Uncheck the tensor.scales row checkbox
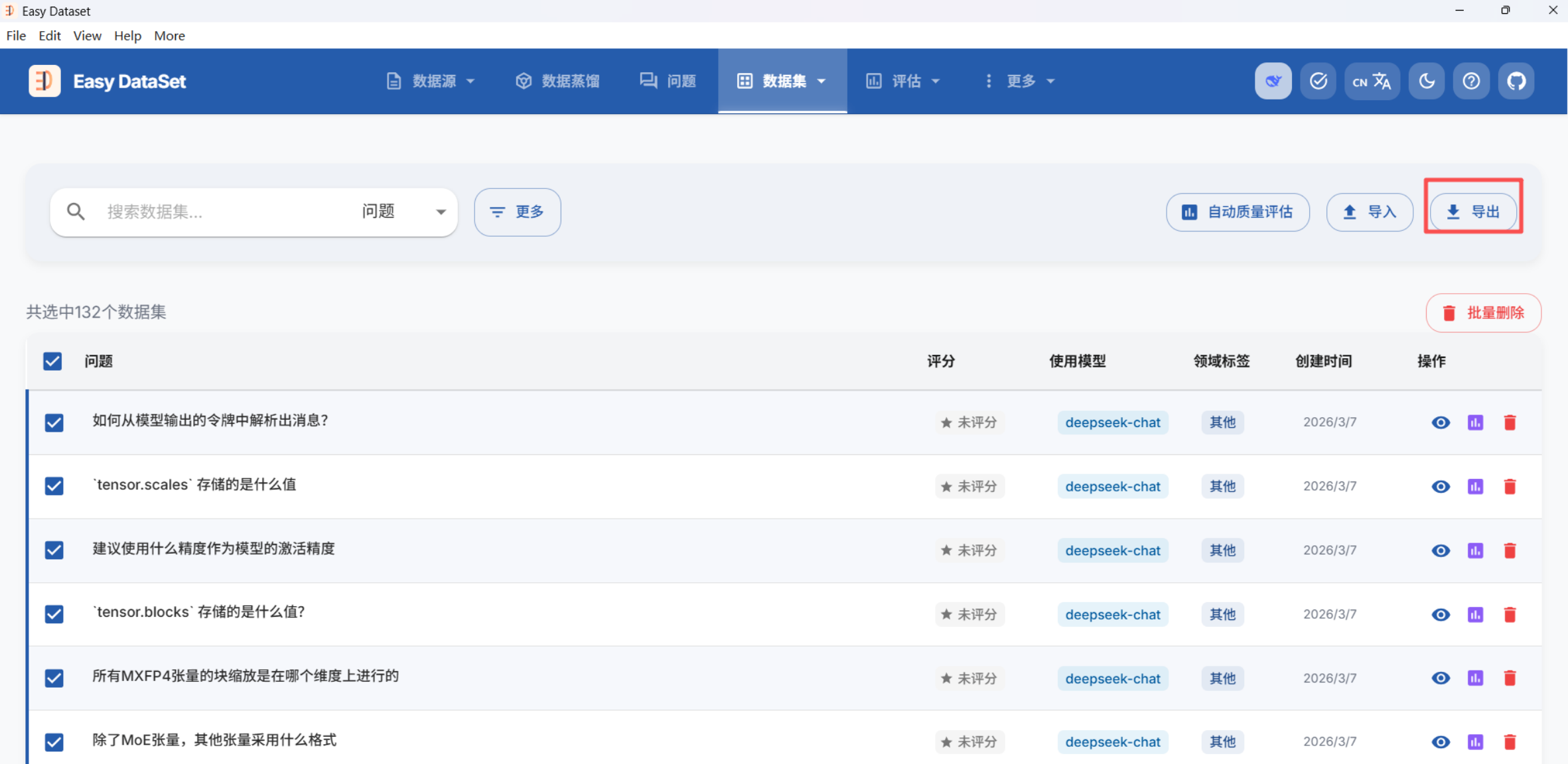 pos(54,486)
